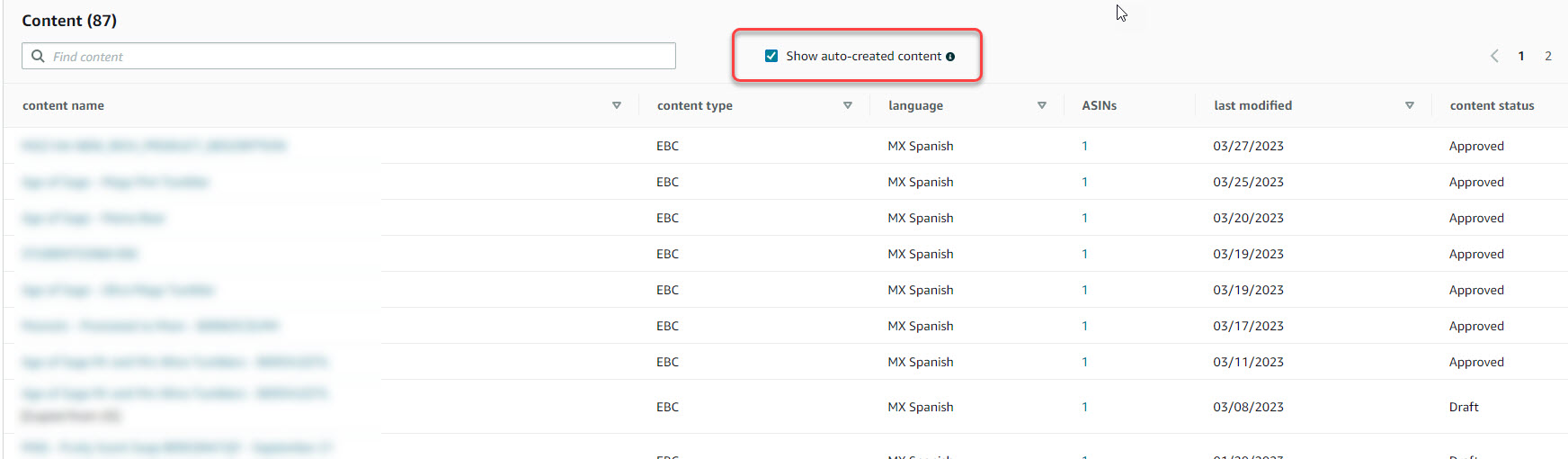Focus the Find content search field

[360, 56]
